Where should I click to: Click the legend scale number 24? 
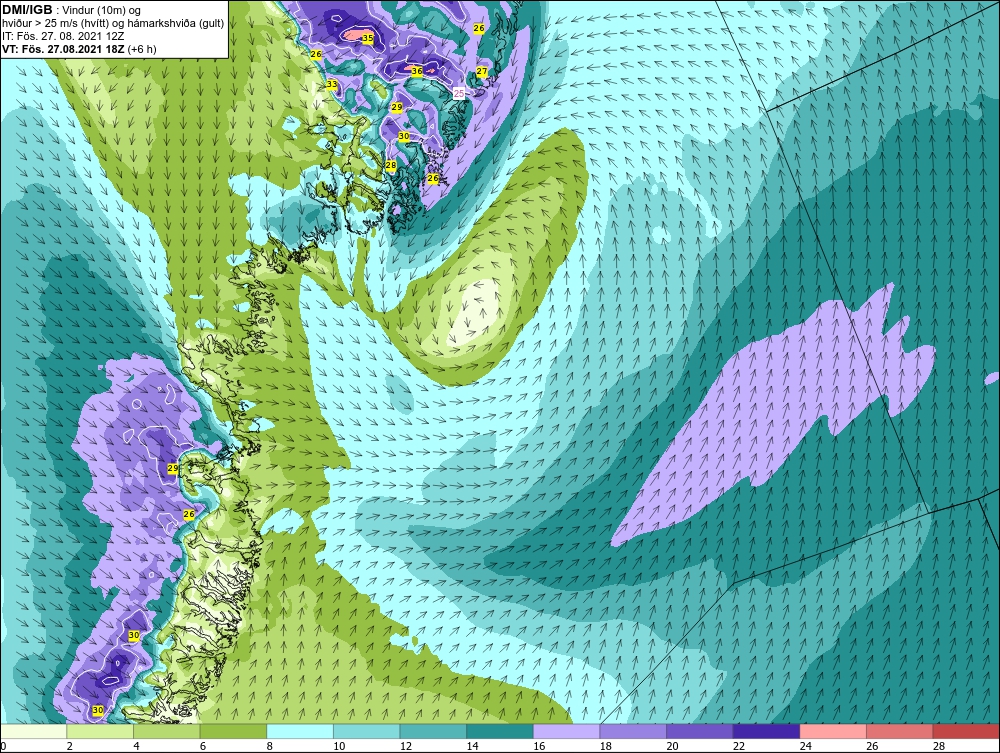click(x=805, y=746)
